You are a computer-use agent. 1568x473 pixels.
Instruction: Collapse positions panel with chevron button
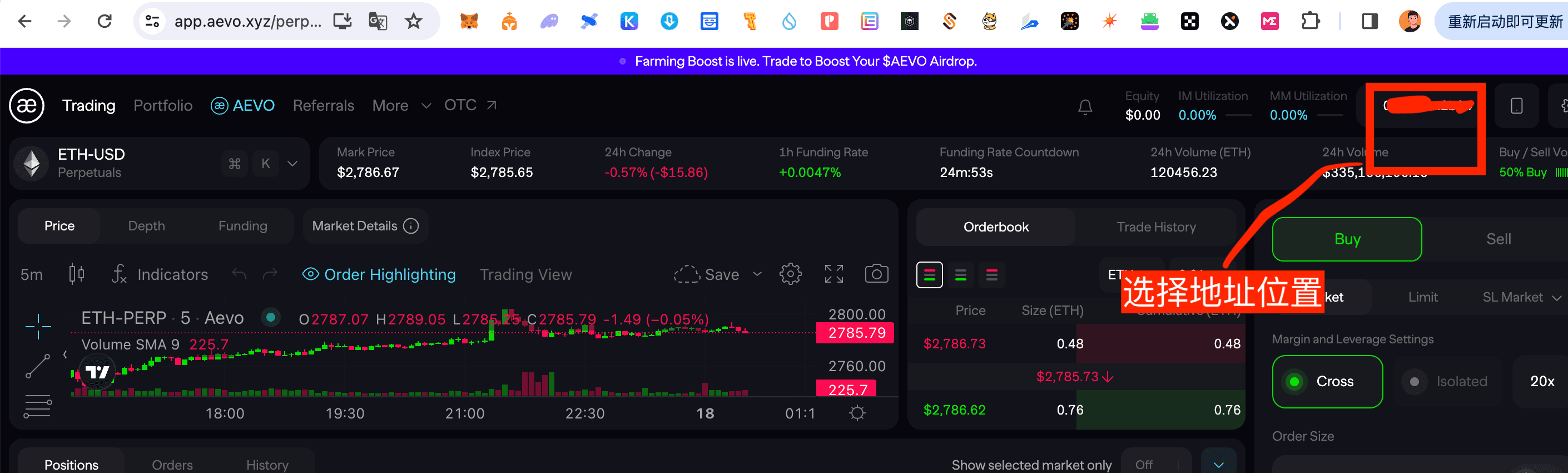(1218, 465)
